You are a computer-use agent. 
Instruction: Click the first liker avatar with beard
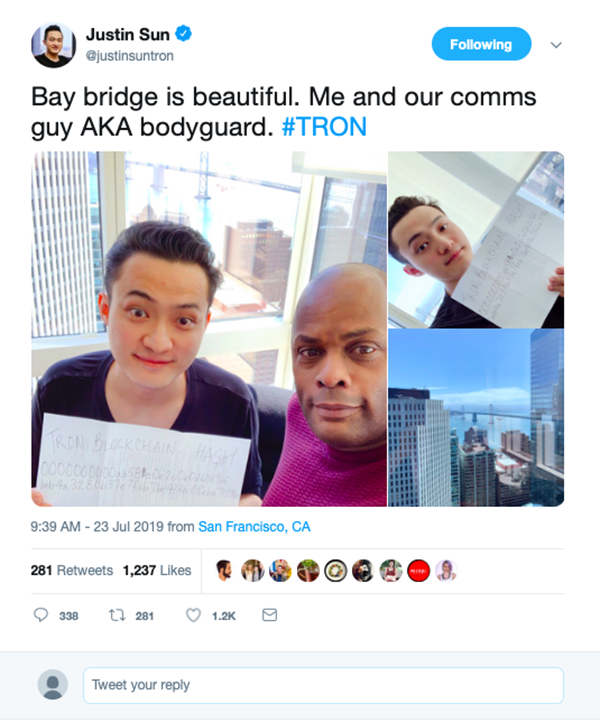[x=225, y=571]
